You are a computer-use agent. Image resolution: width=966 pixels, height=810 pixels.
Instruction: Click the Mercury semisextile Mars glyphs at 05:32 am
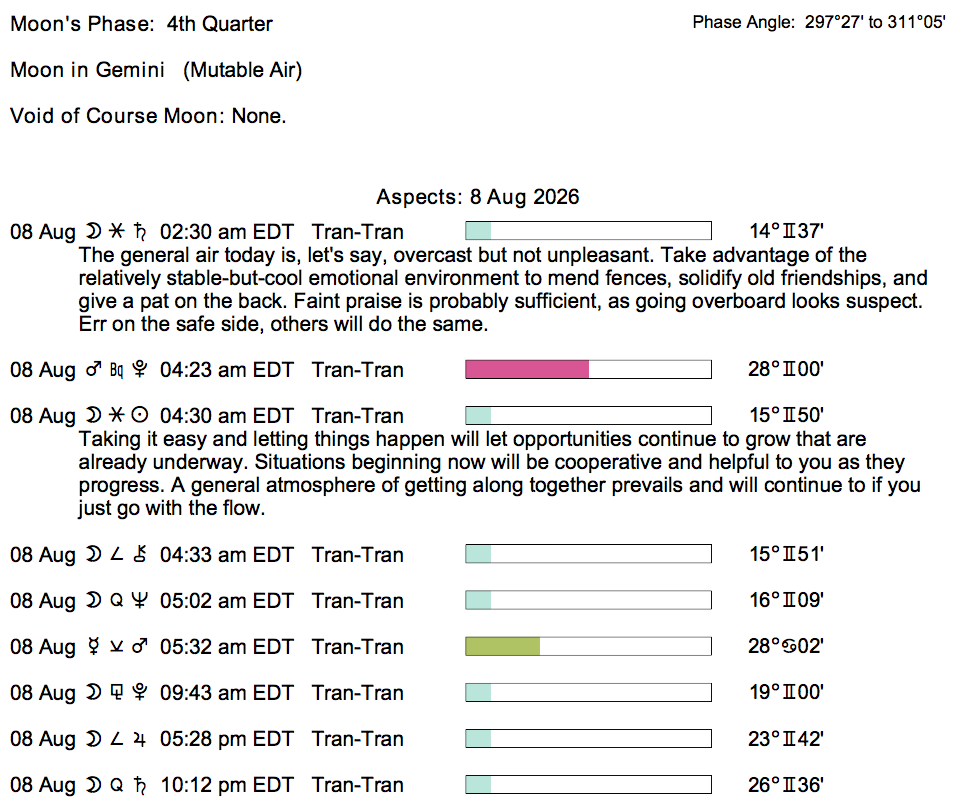(x=116, y=647)
